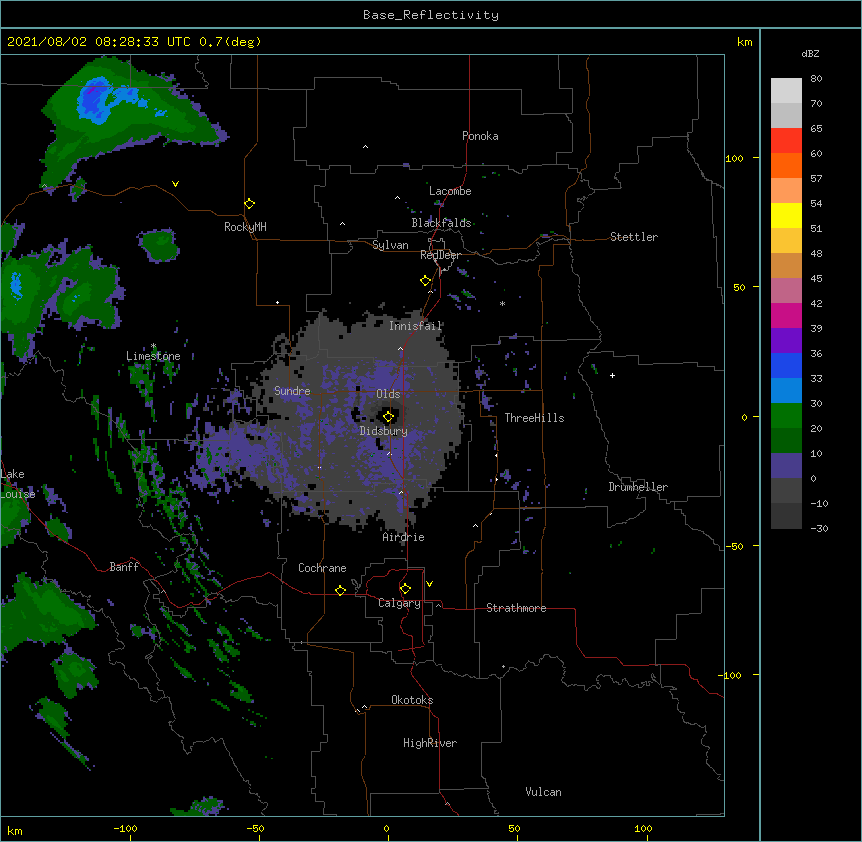Click the green 30 dBZ legend swatch
862x842 pixels.
[x=786, y=415]
